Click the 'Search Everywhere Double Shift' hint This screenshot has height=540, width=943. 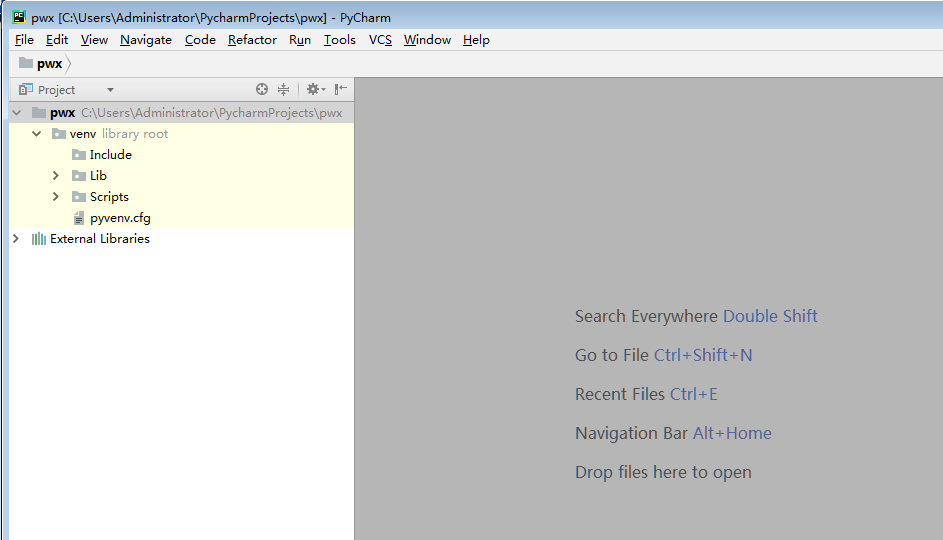696,316
